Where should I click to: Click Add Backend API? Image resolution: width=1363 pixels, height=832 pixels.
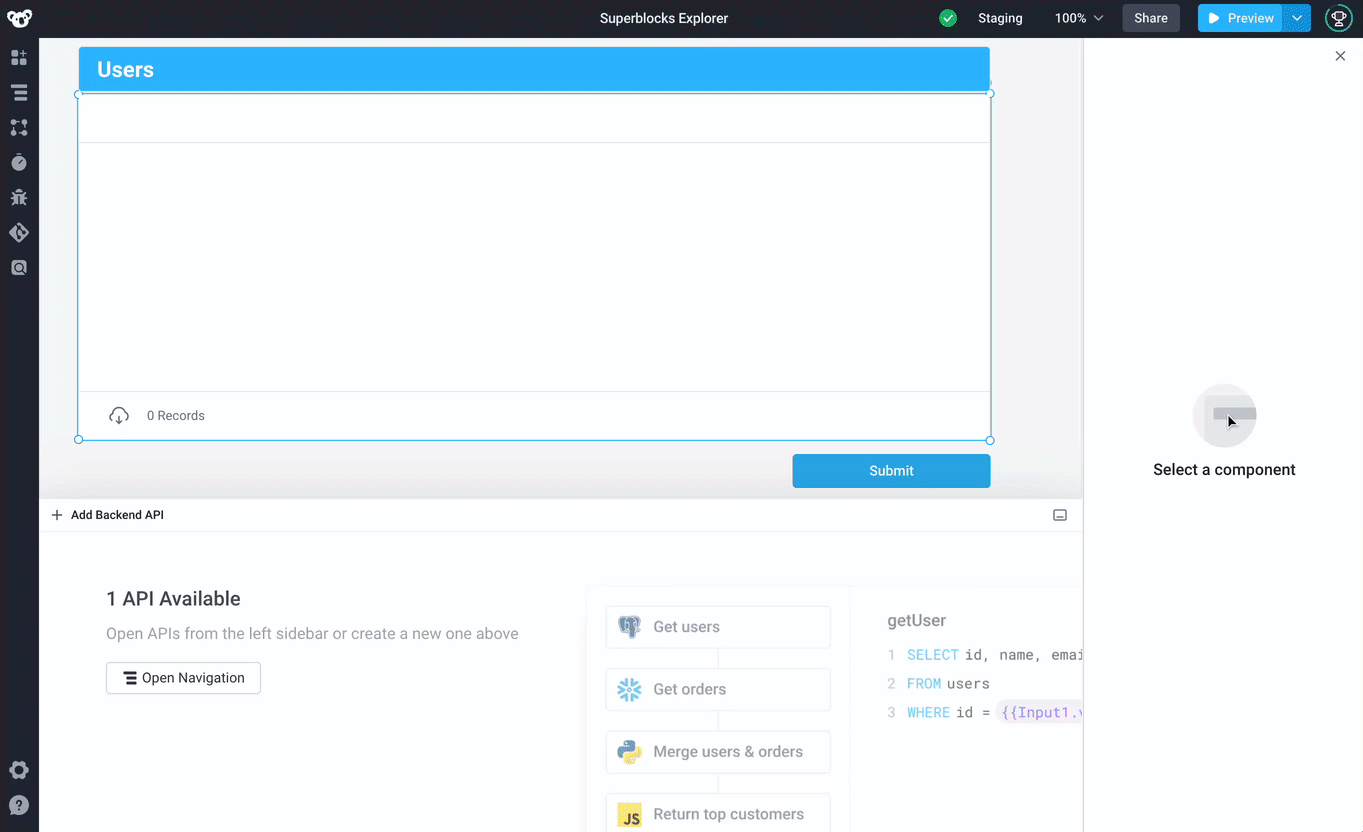(x=107, y=514)
